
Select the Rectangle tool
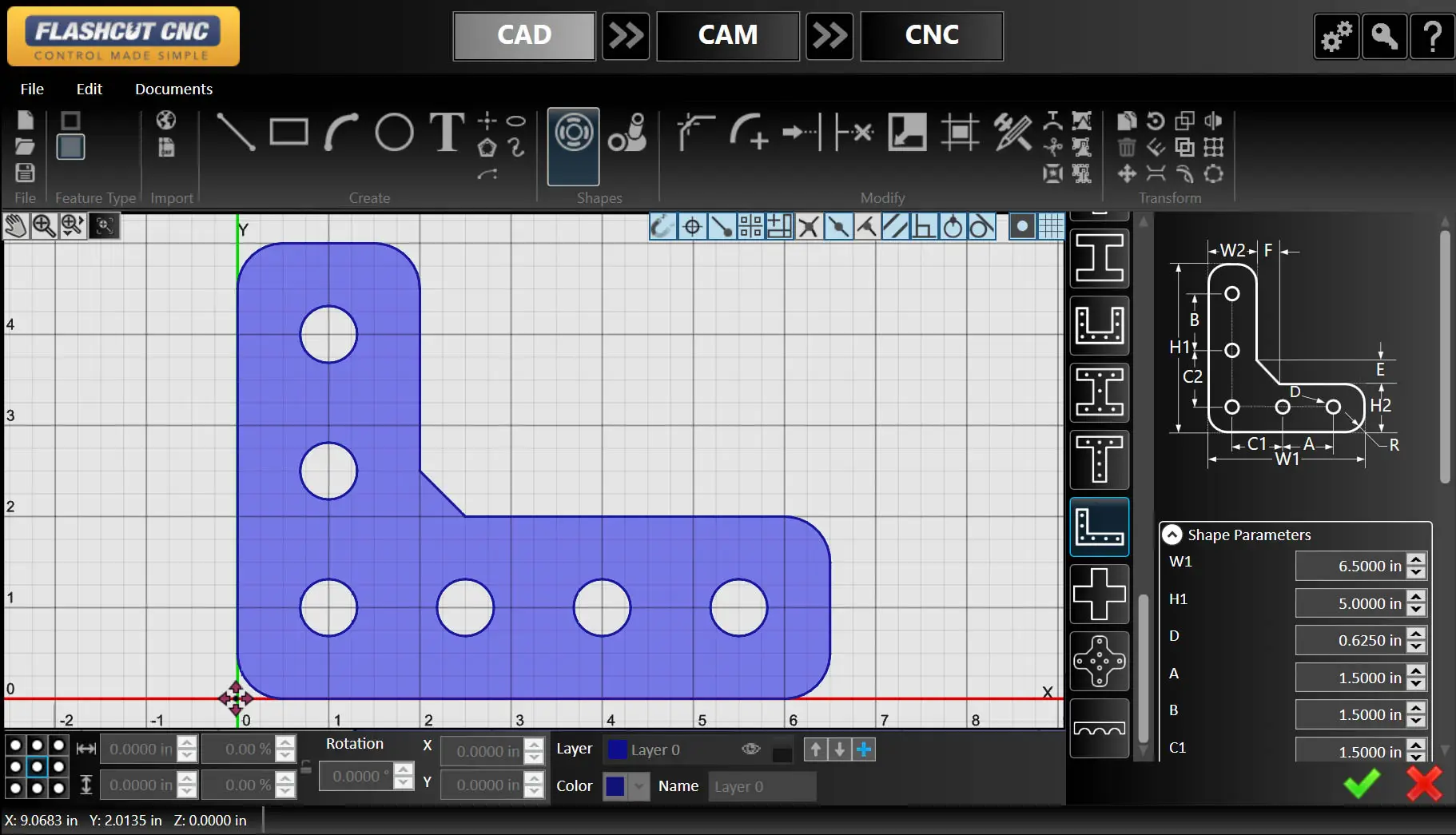288,132
